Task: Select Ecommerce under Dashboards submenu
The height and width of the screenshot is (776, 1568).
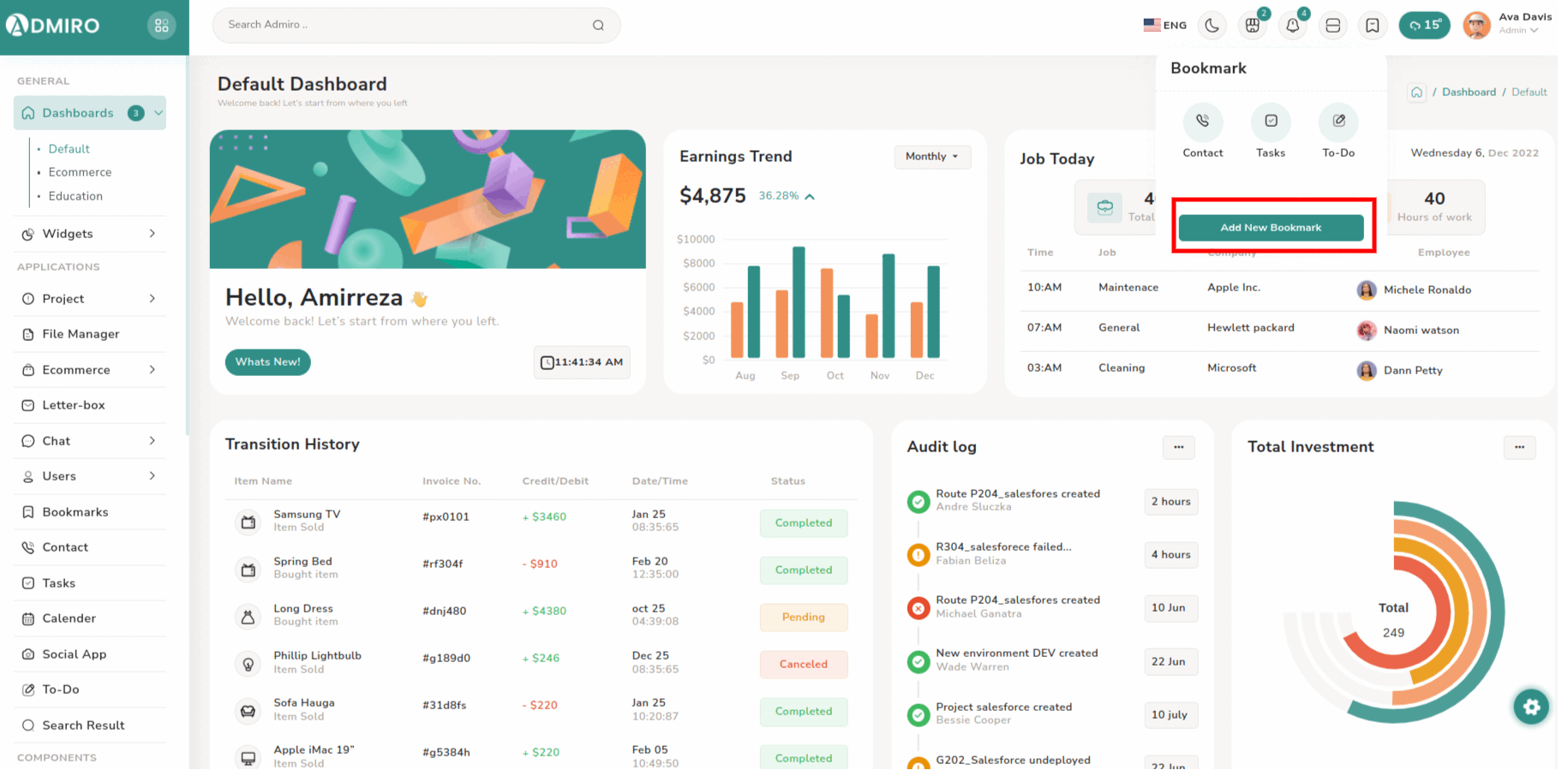Action: click(80, 172)
